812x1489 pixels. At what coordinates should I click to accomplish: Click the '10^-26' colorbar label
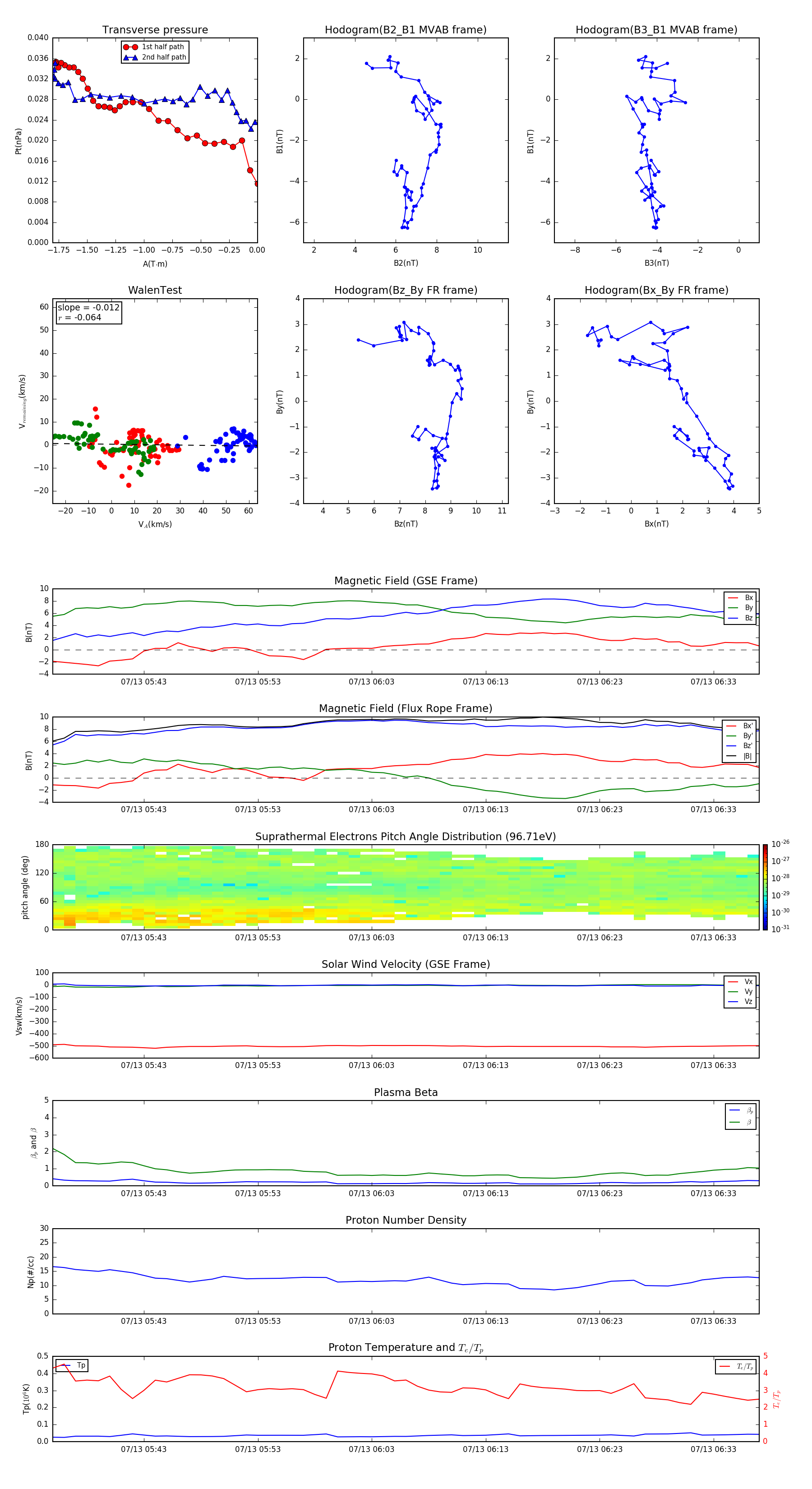tap(780, 844)
